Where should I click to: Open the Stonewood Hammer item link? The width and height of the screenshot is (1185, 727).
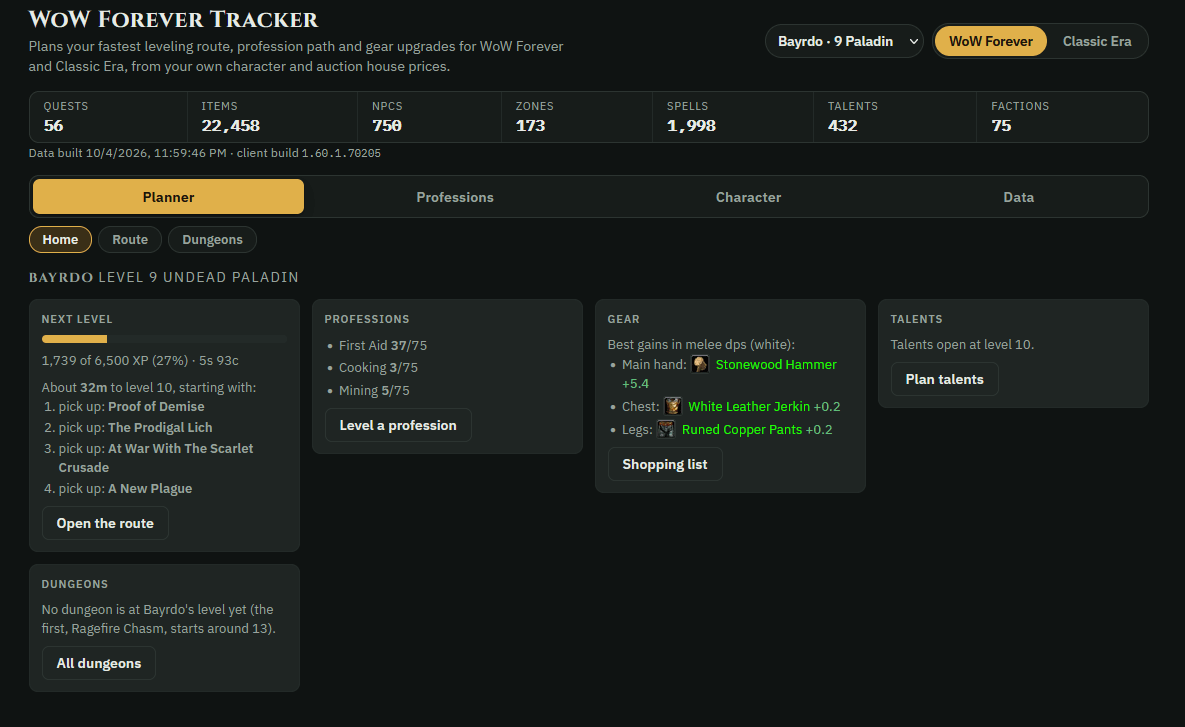(776, 364)
